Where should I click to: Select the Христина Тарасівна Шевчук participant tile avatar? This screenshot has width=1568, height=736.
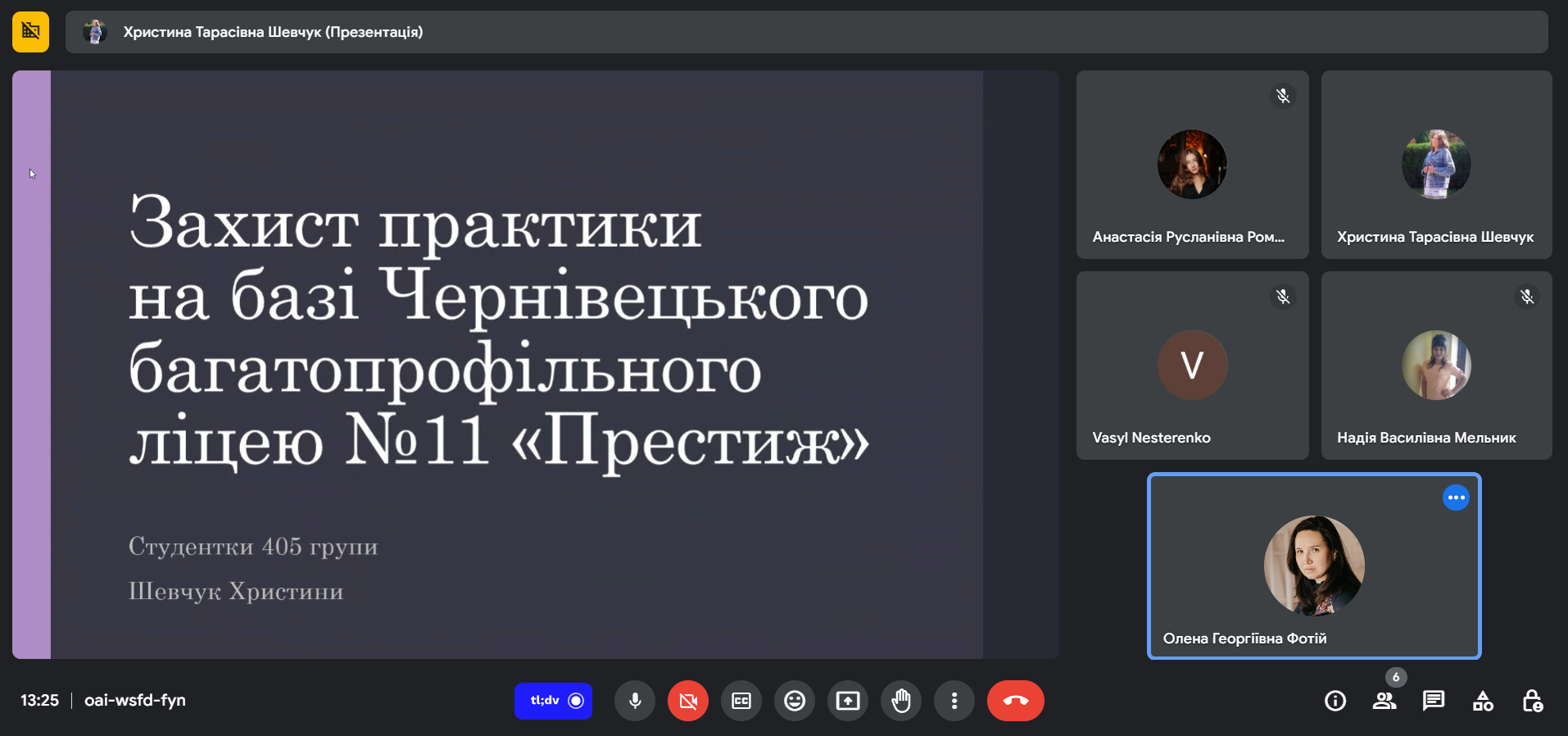tap(1436, 164)
